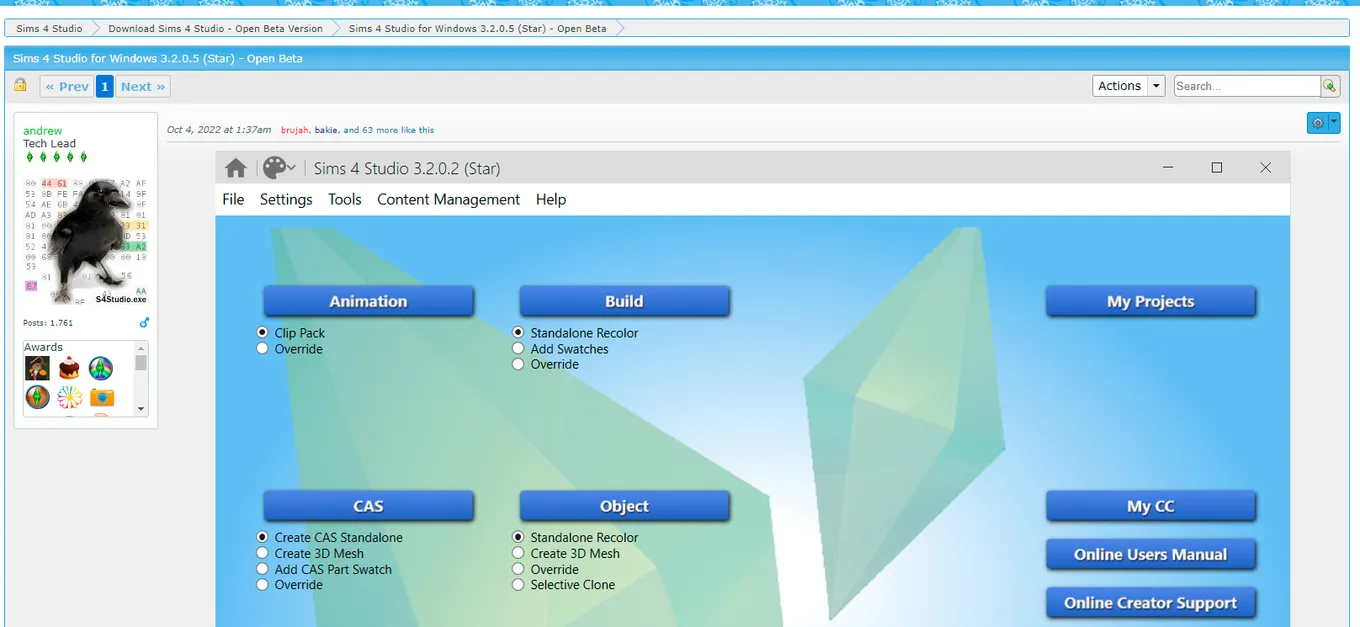Image resolution: width=1360 pixels, height=627 pixels.
Task: Open the Settings menu
Action: pos(286,199)
